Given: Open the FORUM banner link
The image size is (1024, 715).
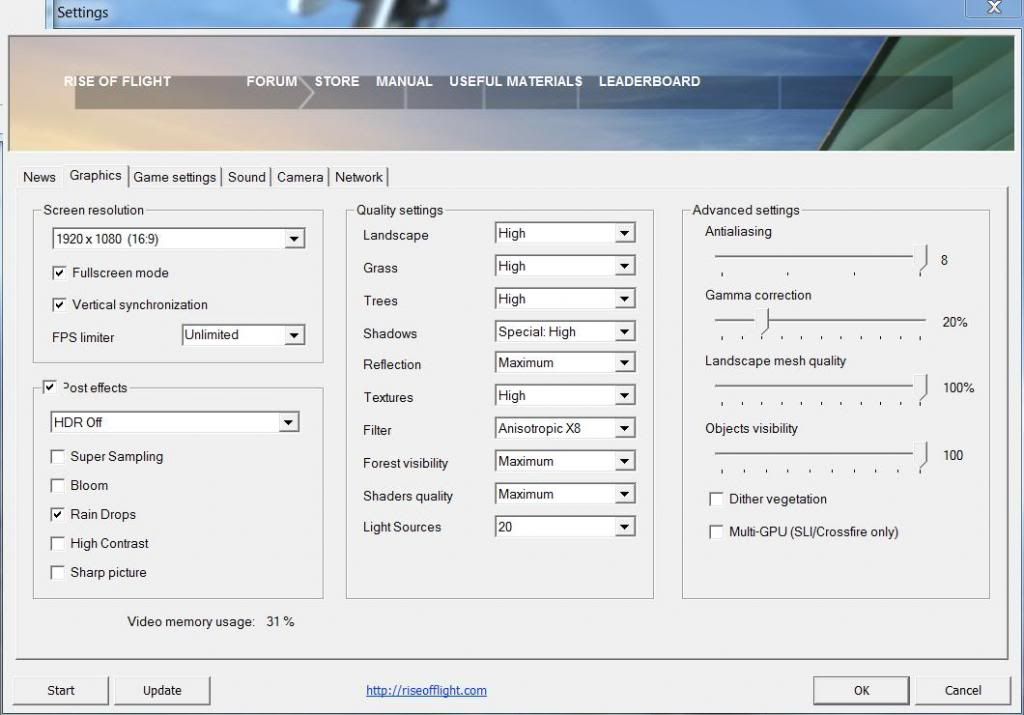Looking at the screenshot, I should 272,82.
